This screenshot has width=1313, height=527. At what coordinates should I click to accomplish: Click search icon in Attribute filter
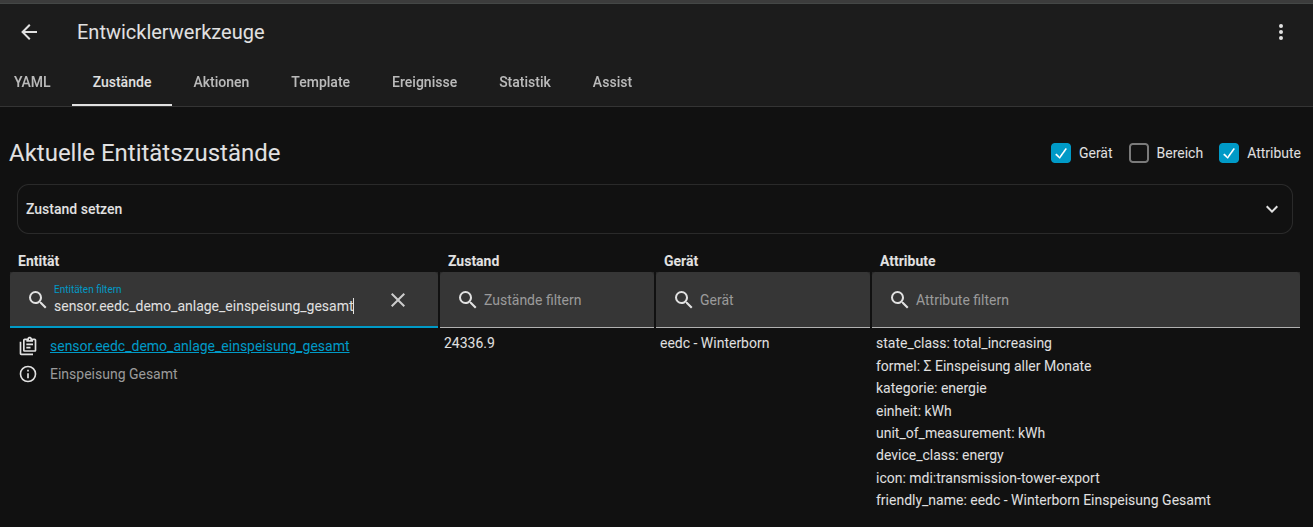[899, 300]
